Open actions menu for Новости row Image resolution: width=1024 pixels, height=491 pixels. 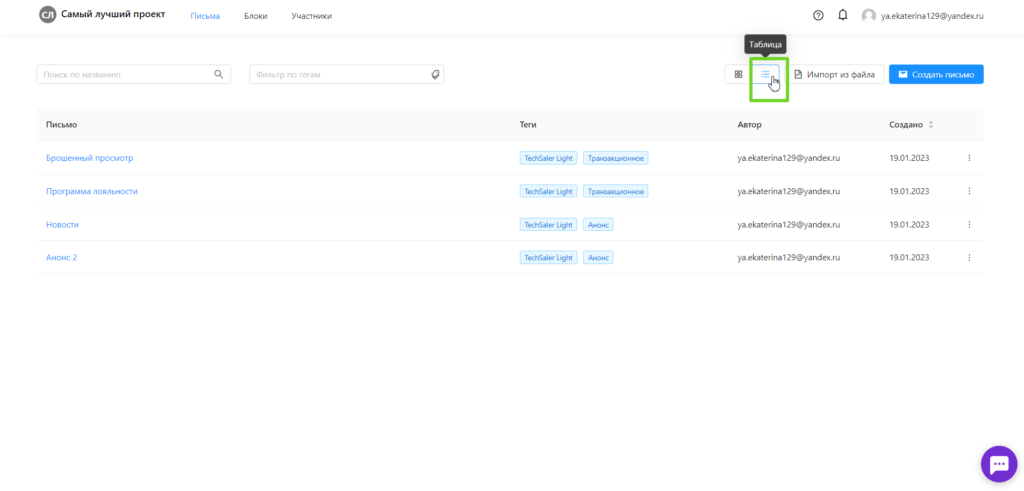click(x=969, y=225)
